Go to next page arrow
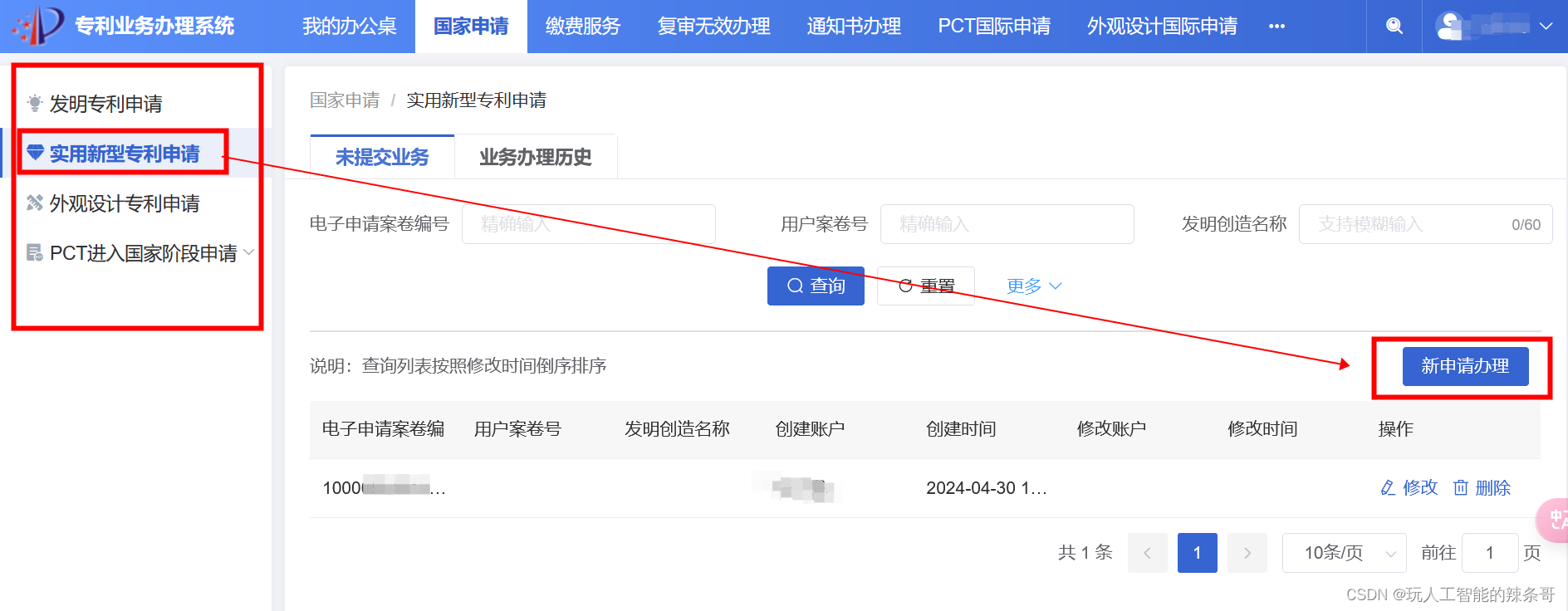The image size is (1568, 611). tap(1247, 553)
